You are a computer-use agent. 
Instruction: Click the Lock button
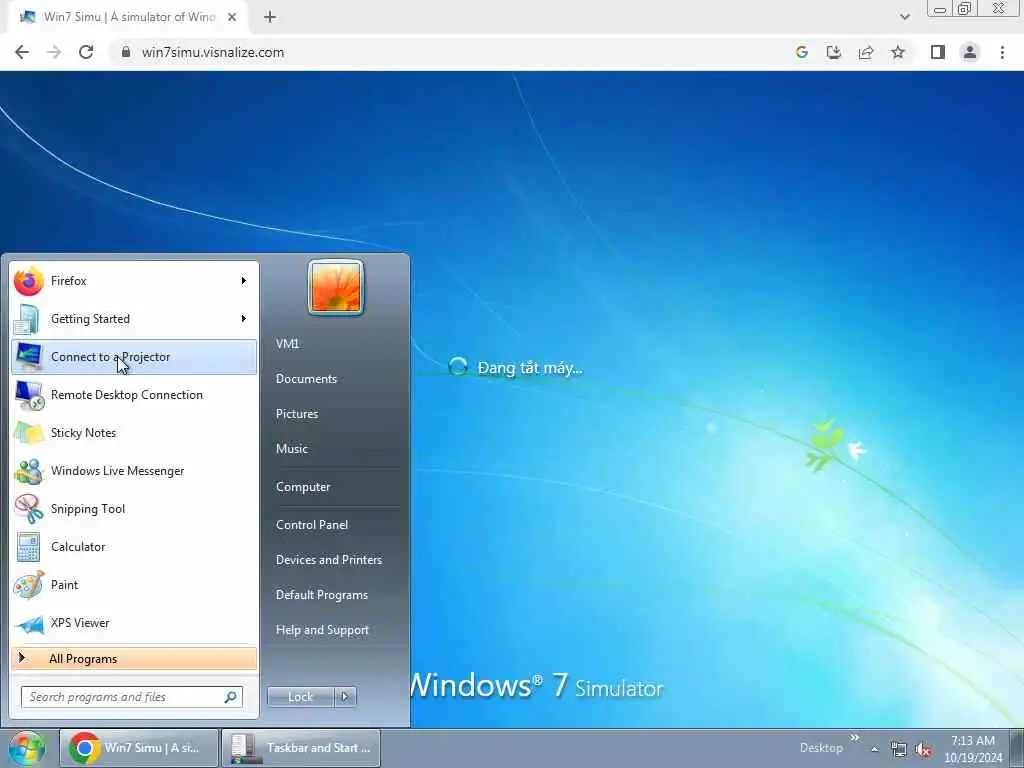(300, 697)
